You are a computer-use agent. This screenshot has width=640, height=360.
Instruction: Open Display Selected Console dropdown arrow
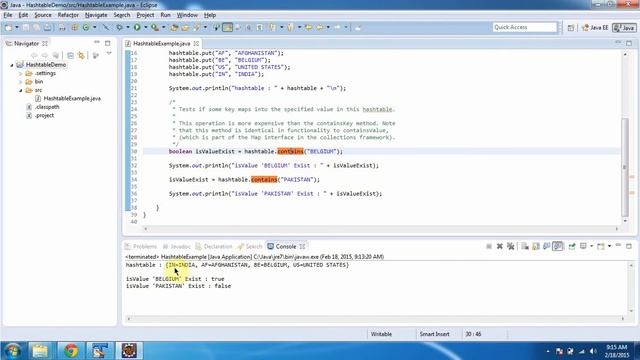tap(591, 246)
